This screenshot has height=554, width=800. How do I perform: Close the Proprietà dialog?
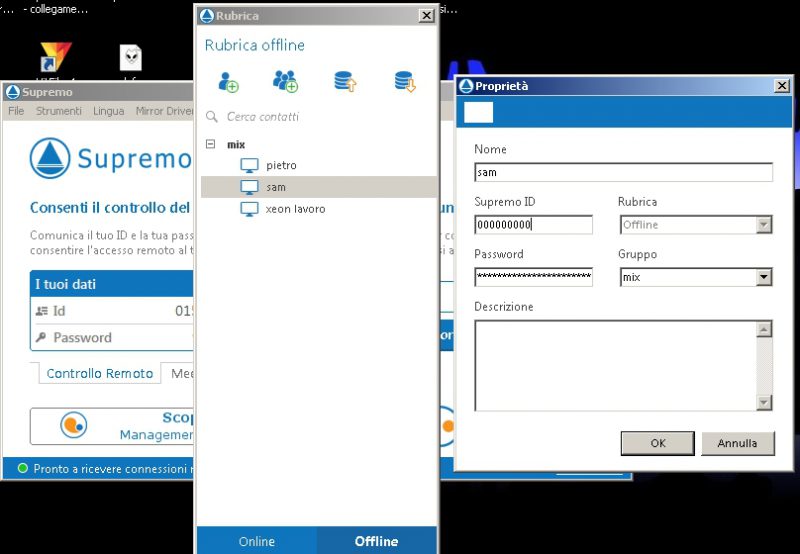[782, 86]
